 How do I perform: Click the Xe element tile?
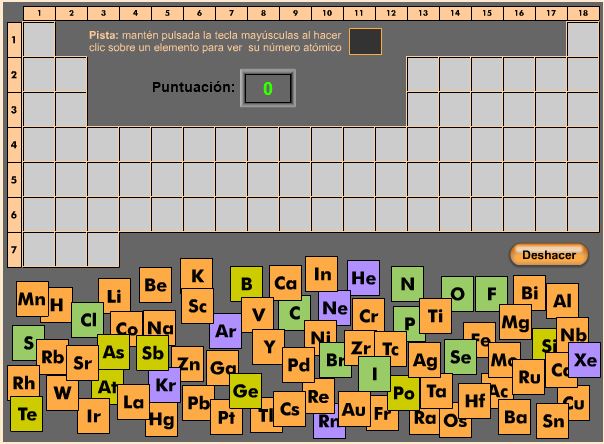[585, 359]
